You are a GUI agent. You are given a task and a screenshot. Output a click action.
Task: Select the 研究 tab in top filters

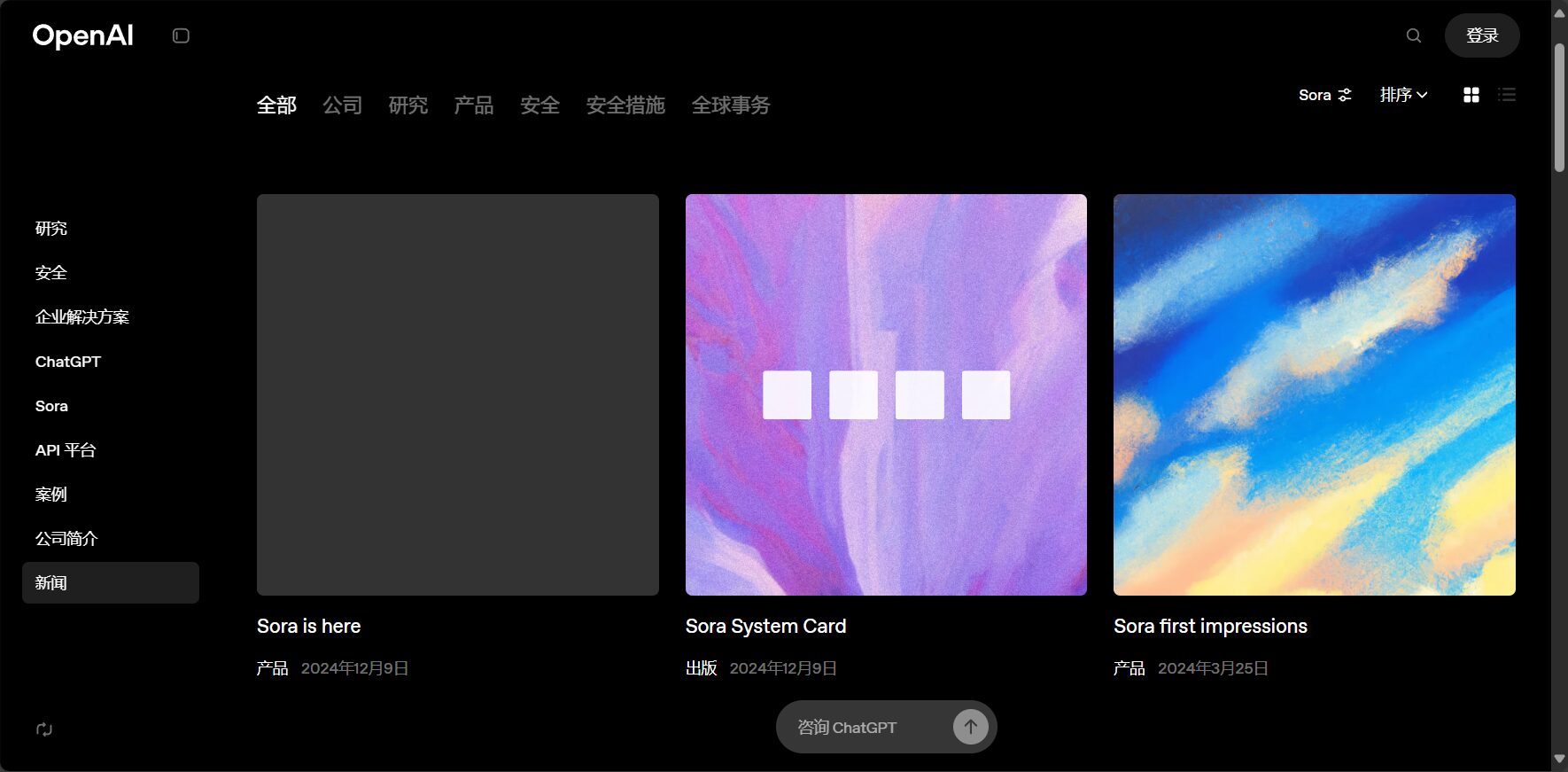(x=408, y=105)
